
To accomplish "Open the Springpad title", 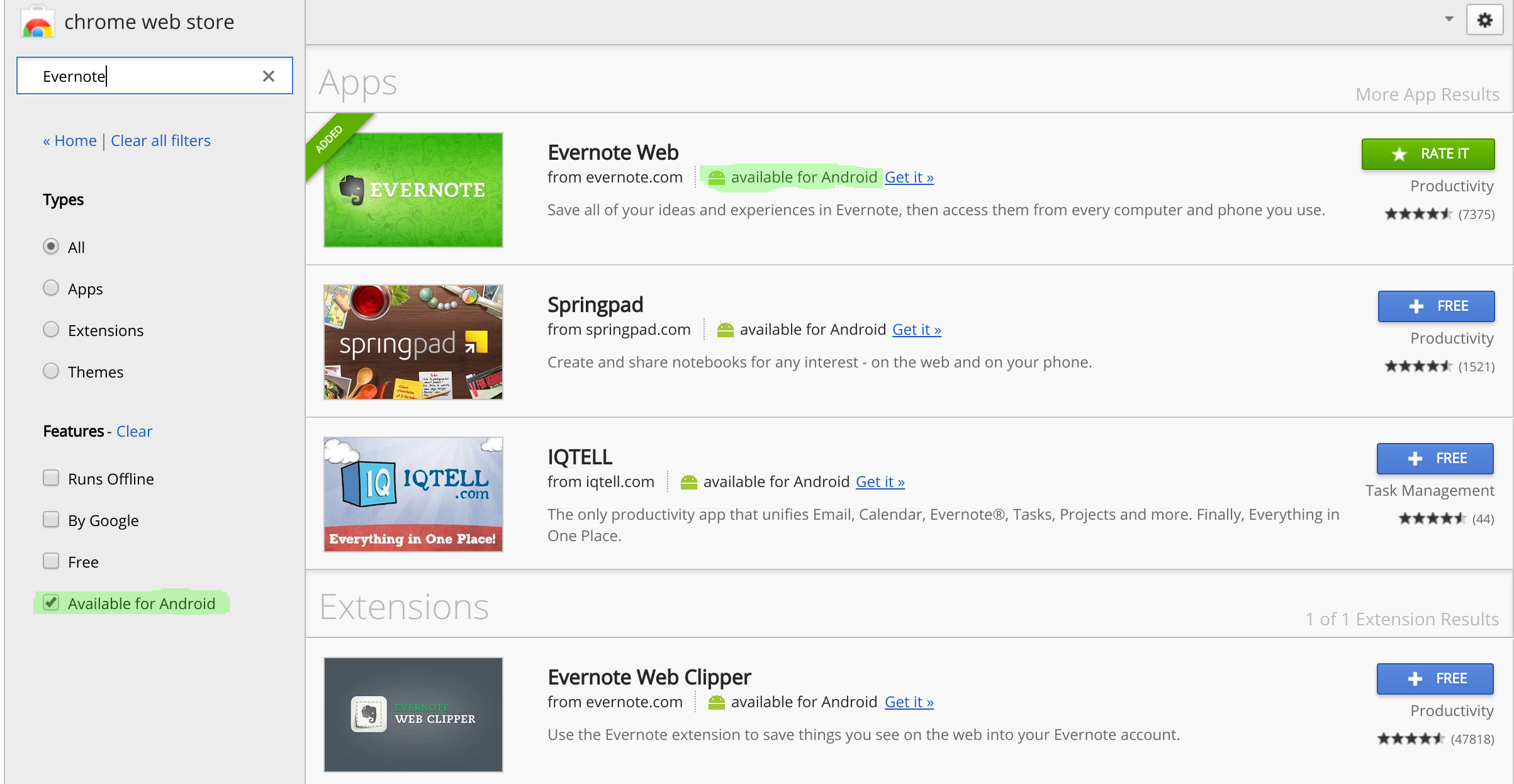I will [x=595, y=305].
